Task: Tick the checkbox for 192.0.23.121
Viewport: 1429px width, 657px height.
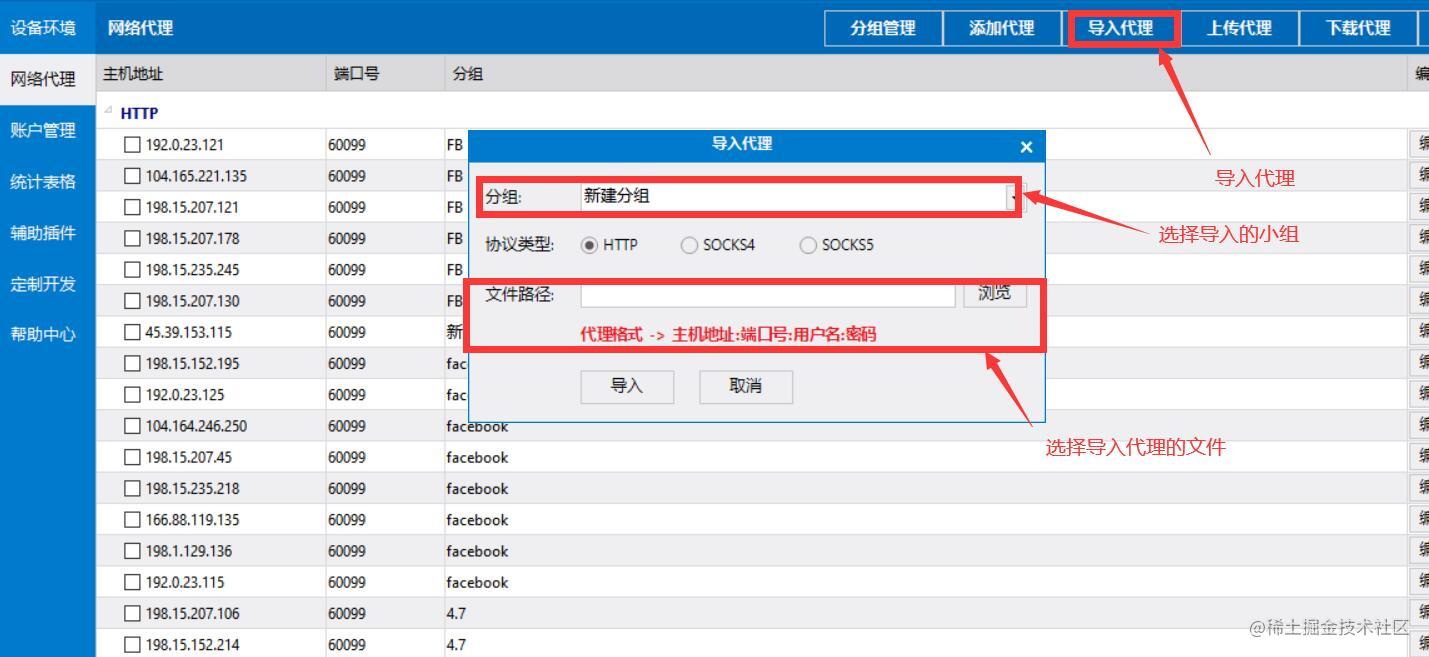Action: pos(132,145)
